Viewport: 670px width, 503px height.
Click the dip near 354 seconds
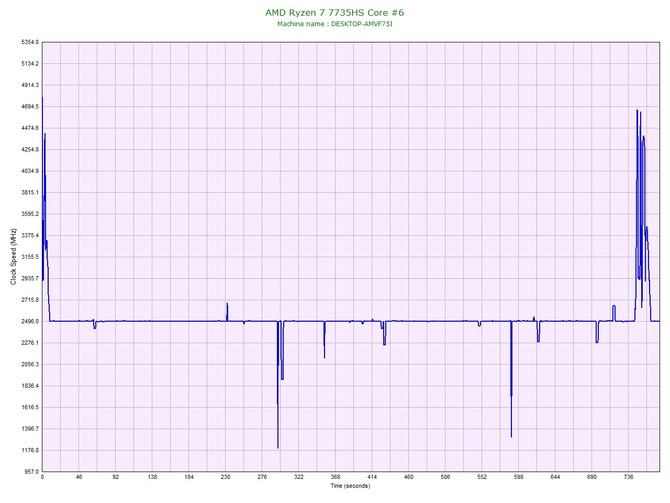point(324,357)
